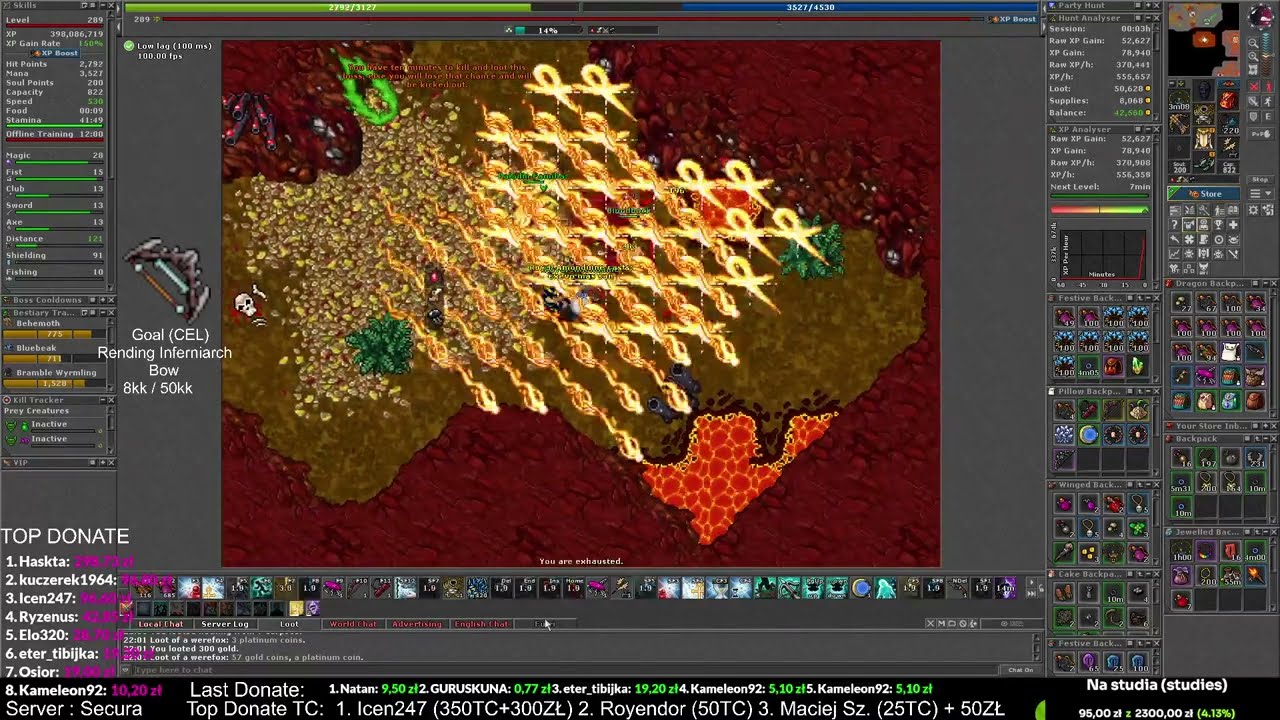Click the minimap center-on-player icon
Screen dimensions: 1280x720
[1253, 70]
